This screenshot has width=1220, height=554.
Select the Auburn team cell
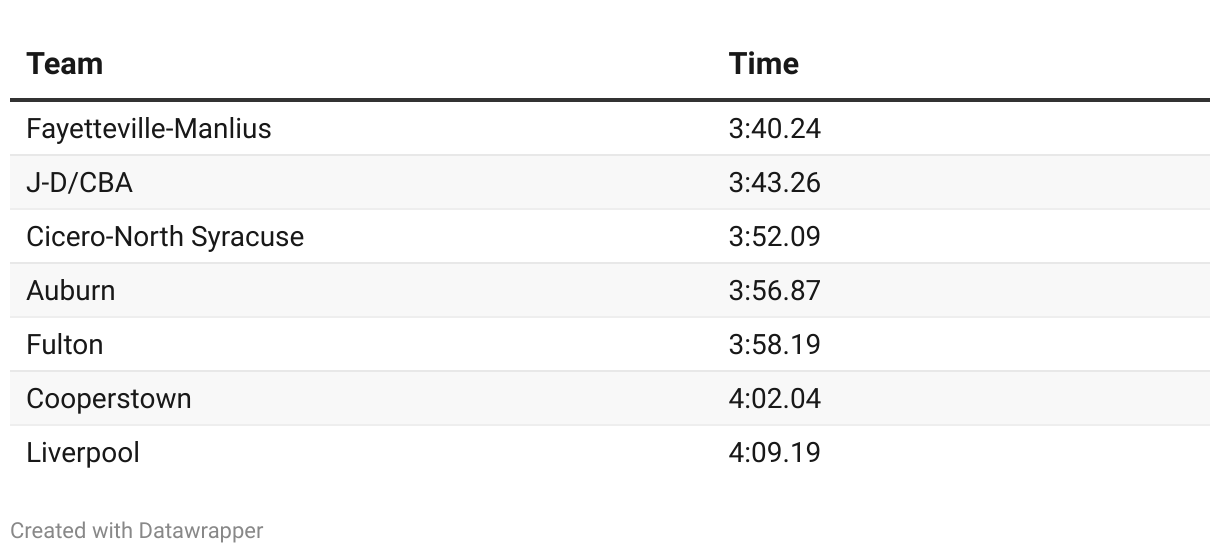click(71, 291)
